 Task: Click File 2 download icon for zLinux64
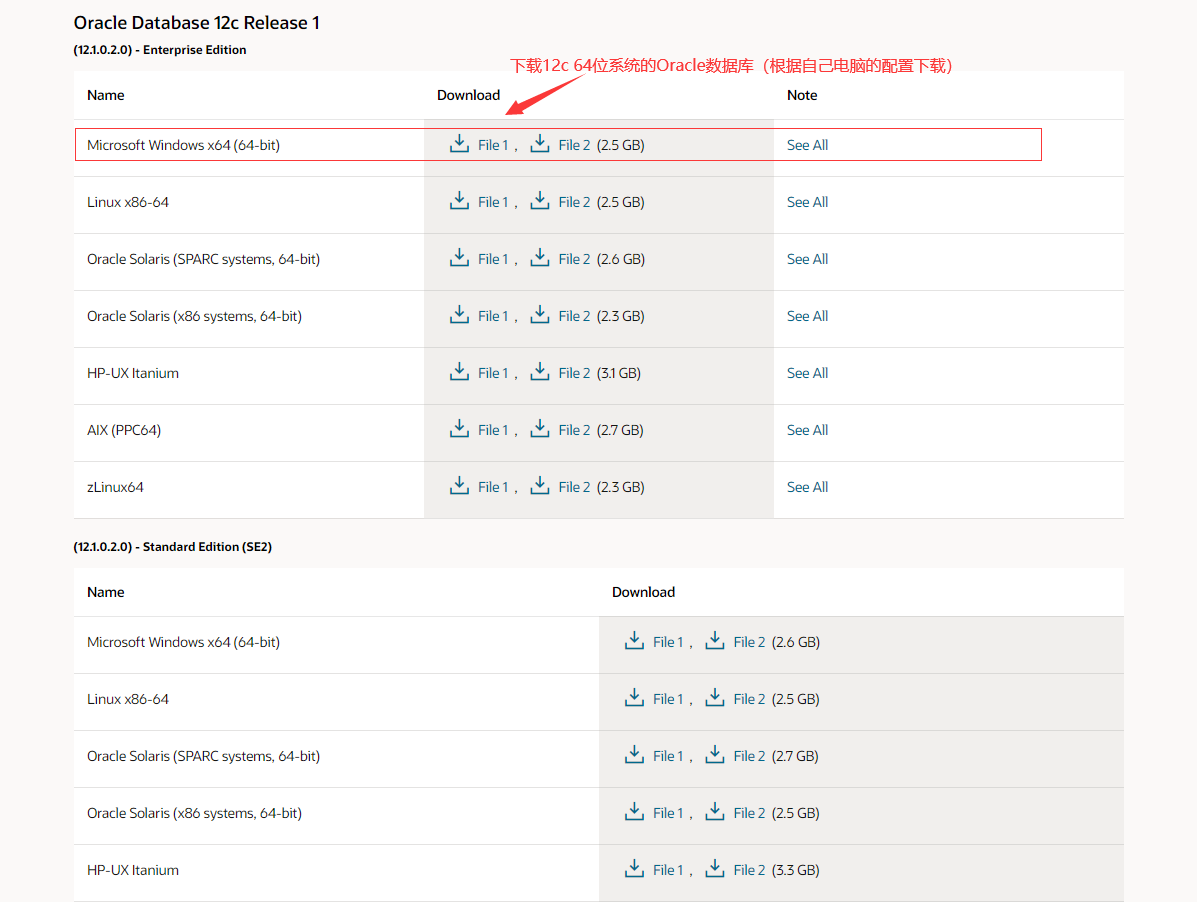tap(540, 485)
